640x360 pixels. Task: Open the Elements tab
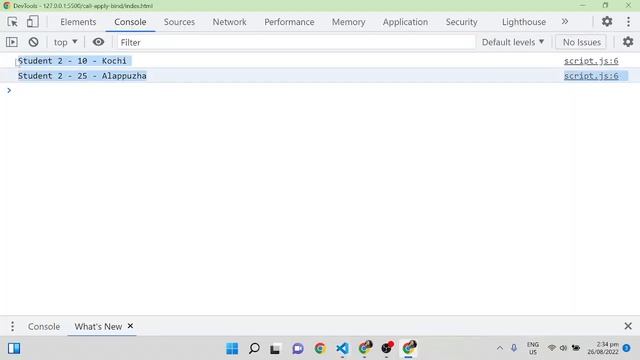click(x=78, y=22)
